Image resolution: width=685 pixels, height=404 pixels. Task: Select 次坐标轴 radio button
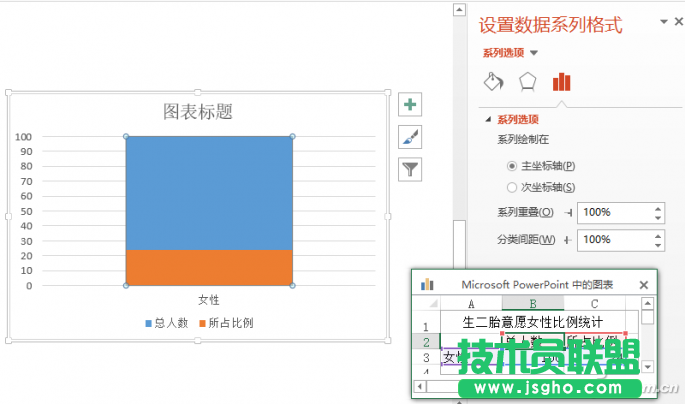pyautogui.click(x=512, y=187)
